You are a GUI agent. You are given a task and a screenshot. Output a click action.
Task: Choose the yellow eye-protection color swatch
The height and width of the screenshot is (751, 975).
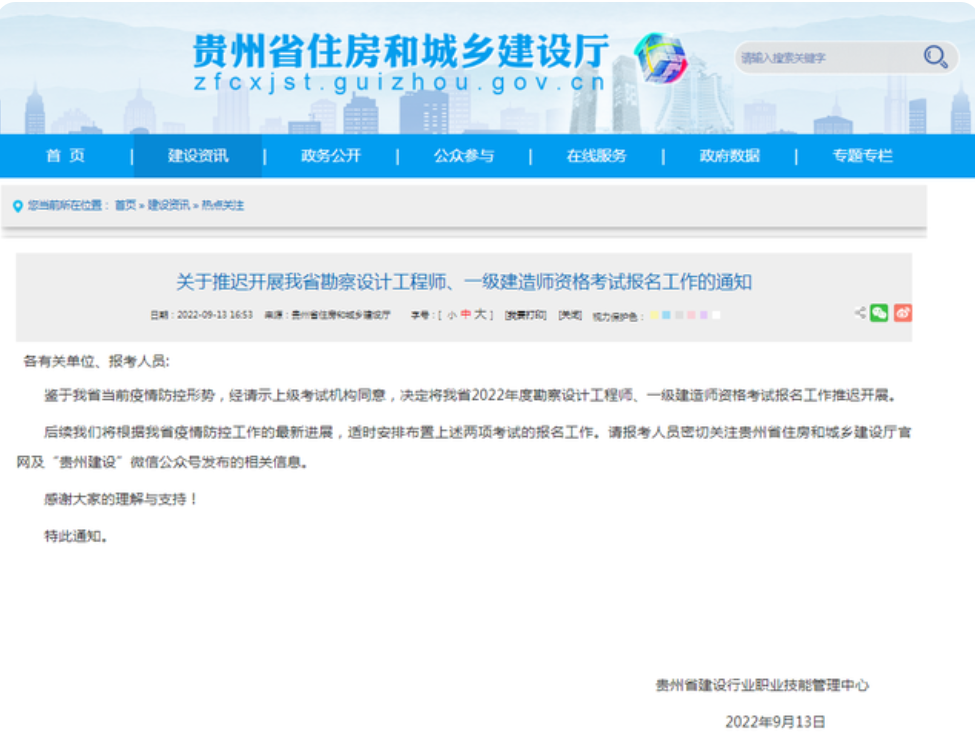(x=654, y=315)
